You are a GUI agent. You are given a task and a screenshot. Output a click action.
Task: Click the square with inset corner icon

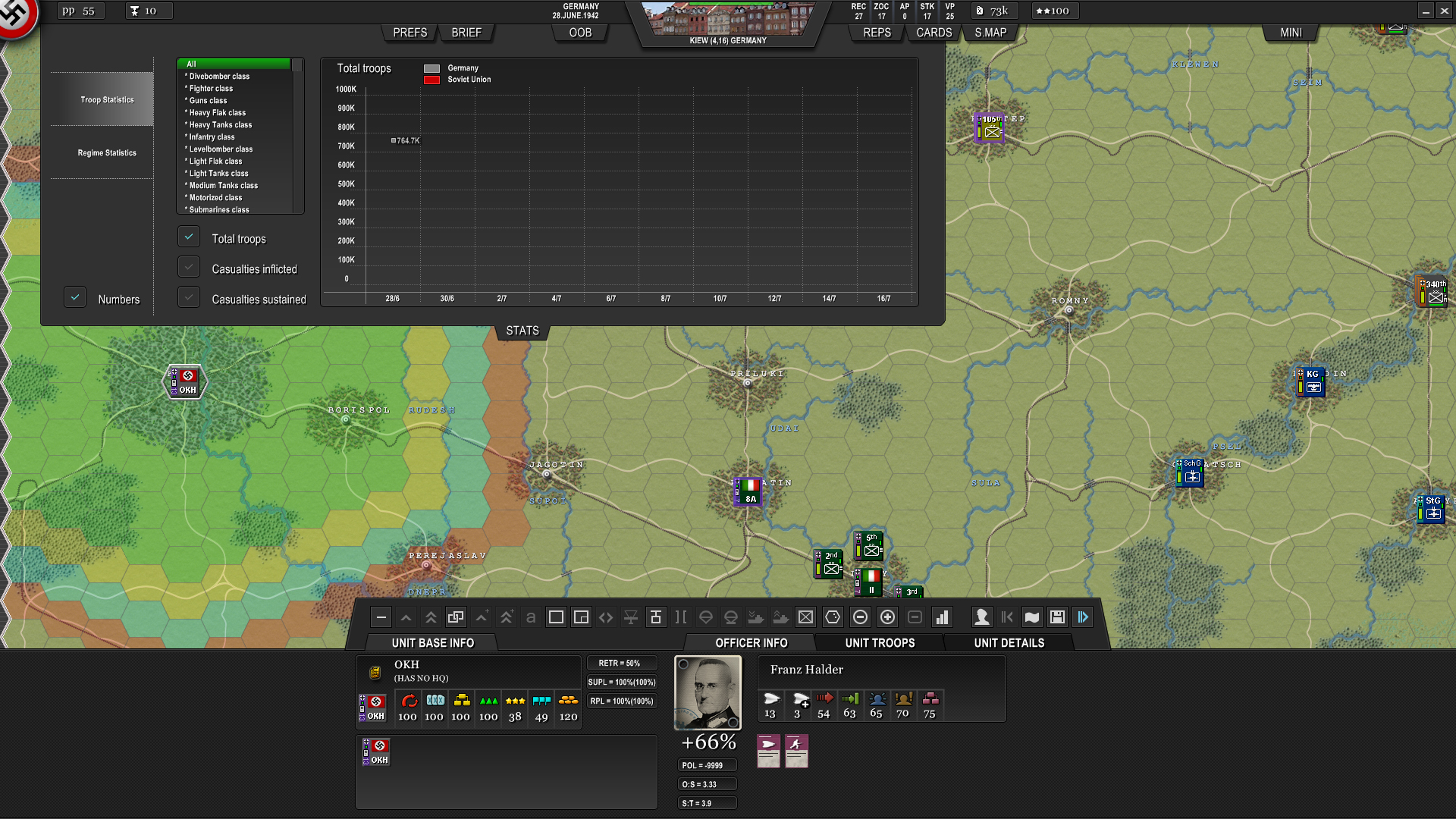[x=581, y=617]
